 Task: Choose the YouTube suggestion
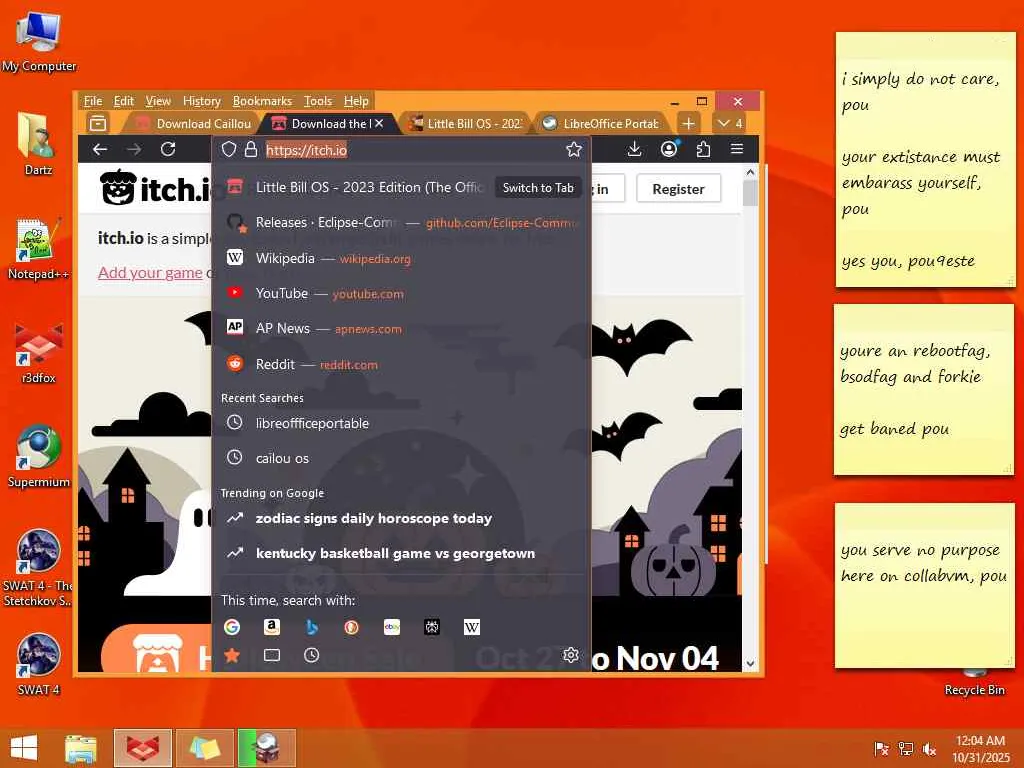pos(402,293)
